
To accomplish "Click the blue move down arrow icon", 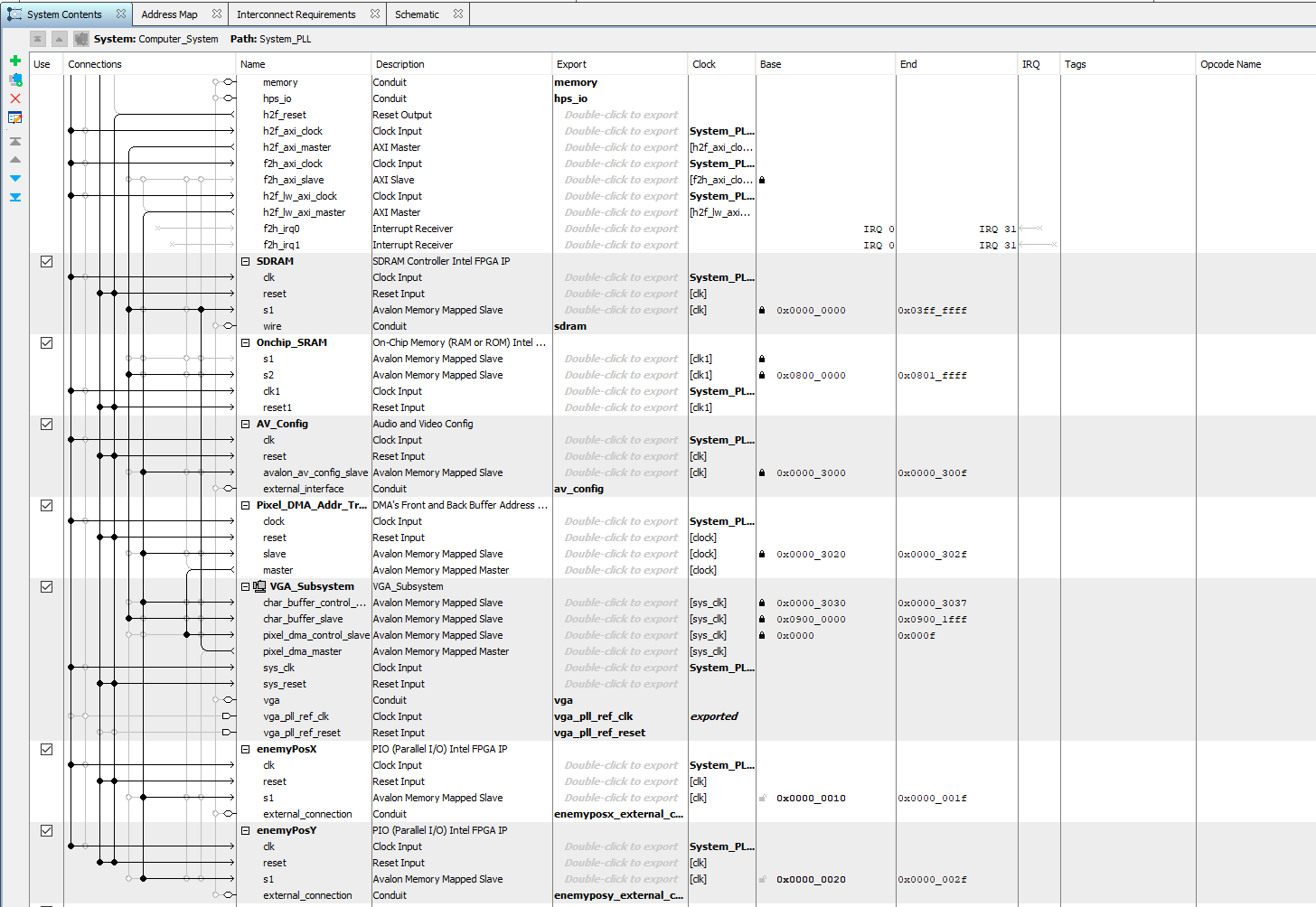I will click(x=15, y=179).
